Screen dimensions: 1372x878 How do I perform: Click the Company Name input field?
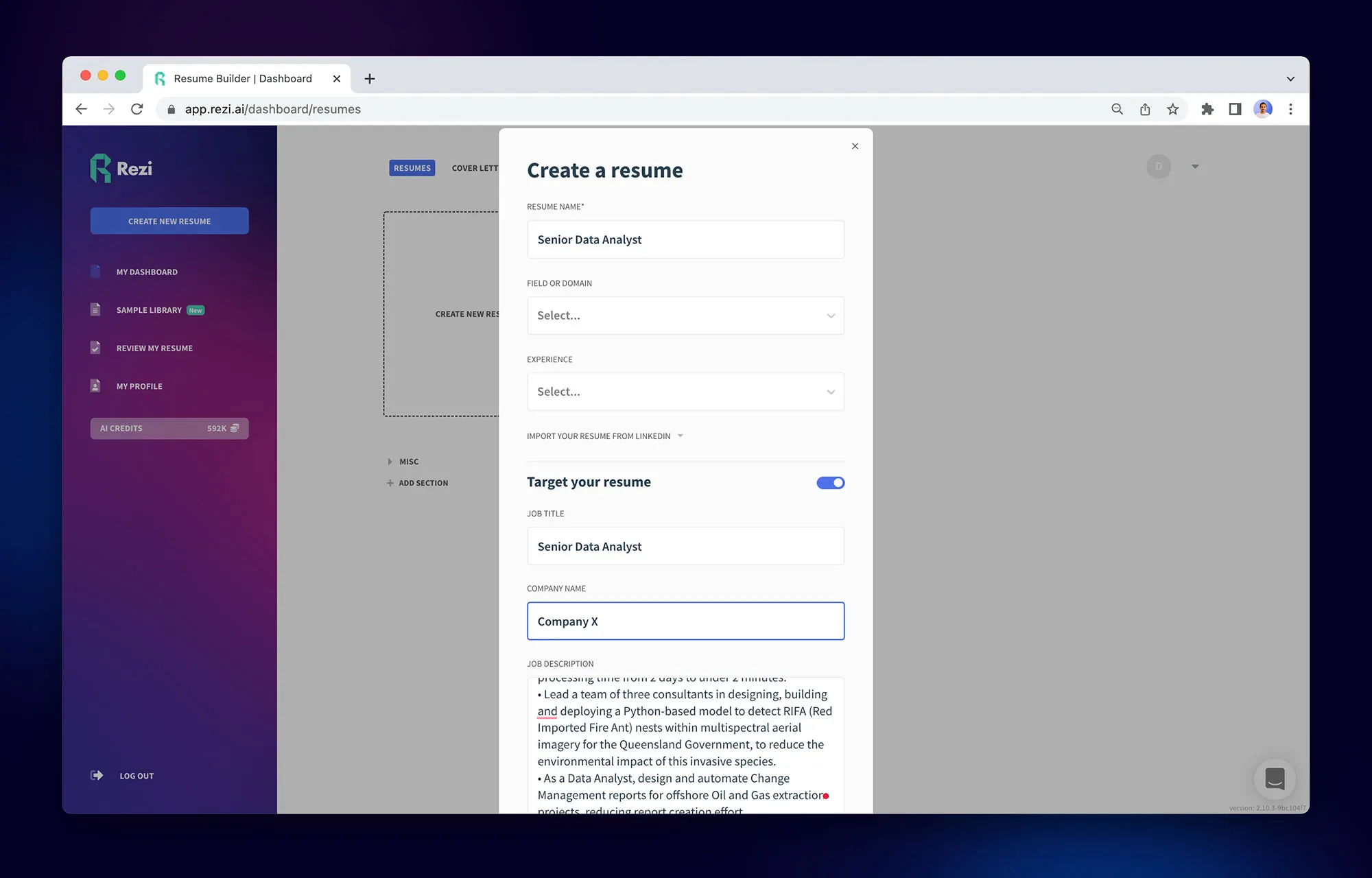tap(685, 621)
